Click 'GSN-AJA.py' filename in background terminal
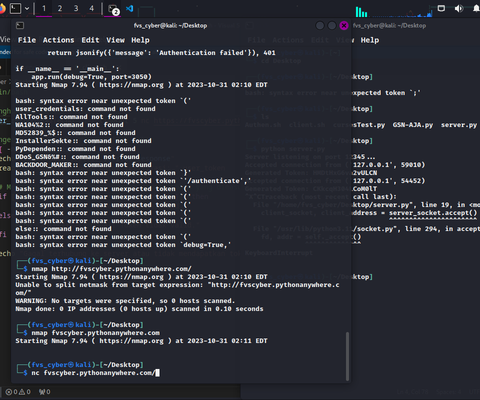This screenshot has height=400, width=480. click(x=413, y=125)
